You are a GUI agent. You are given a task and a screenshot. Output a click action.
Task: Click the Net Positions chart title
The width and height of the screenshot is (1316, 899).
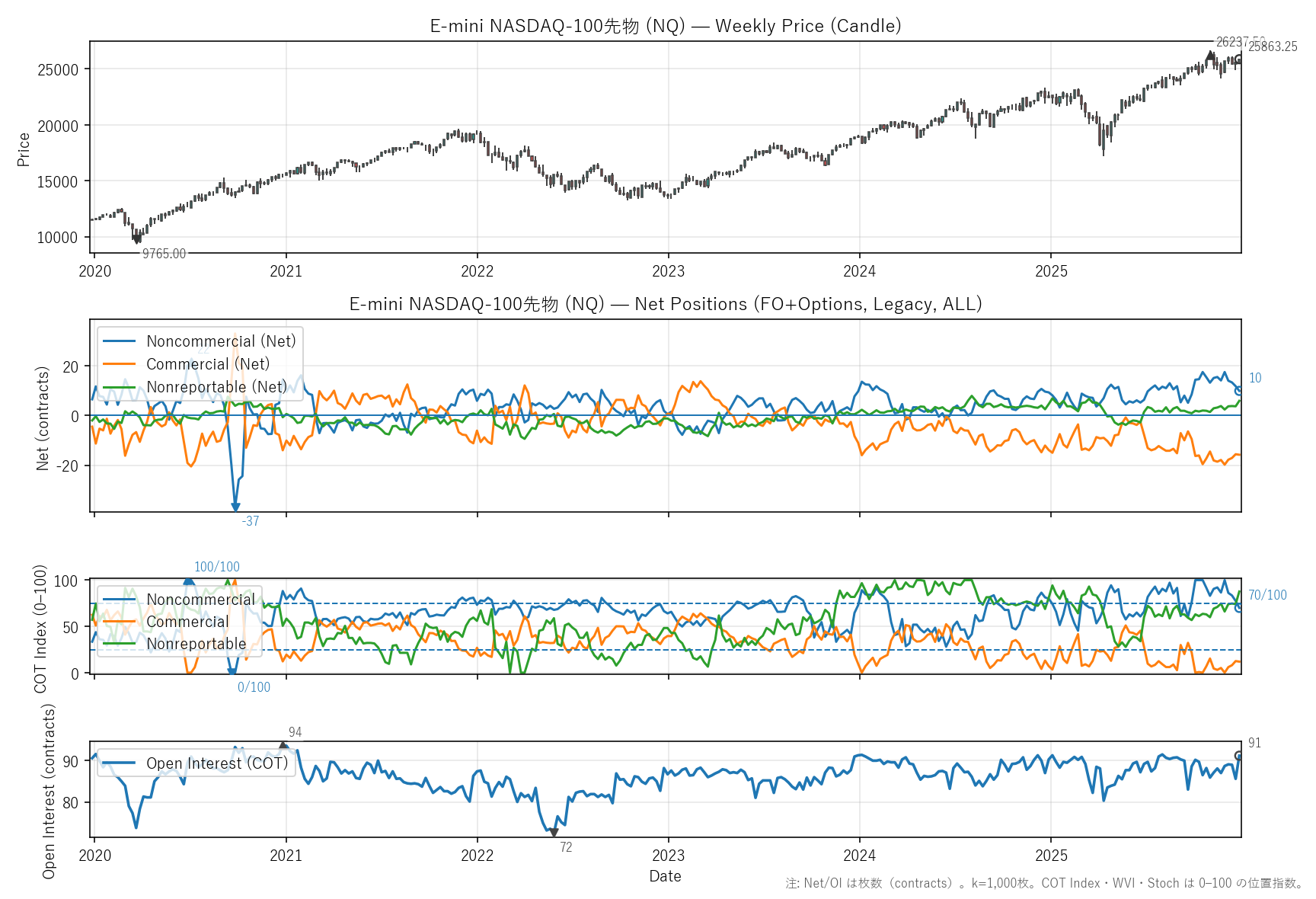click(x=665, y=304)
